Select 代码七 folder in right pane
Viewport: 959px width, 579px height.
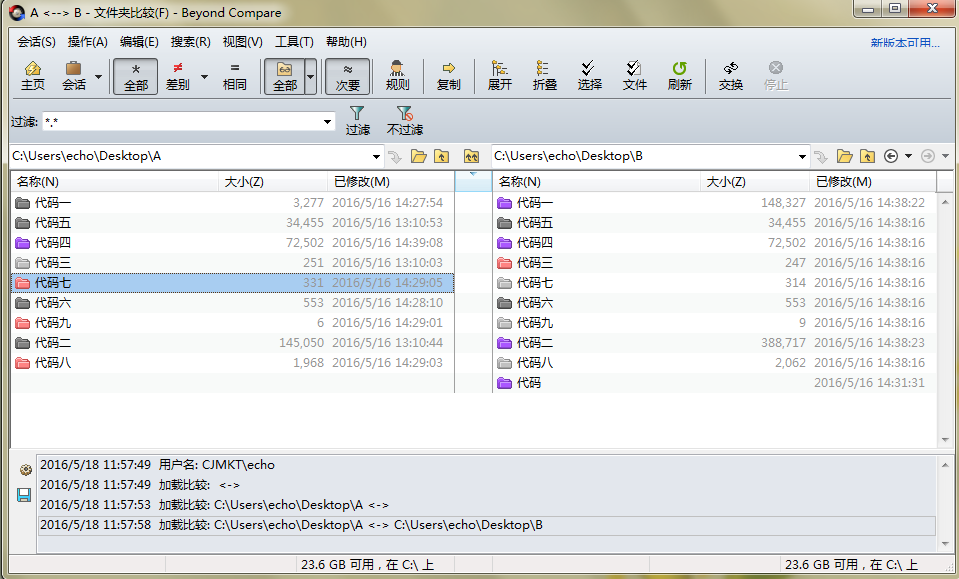point(714,283)
